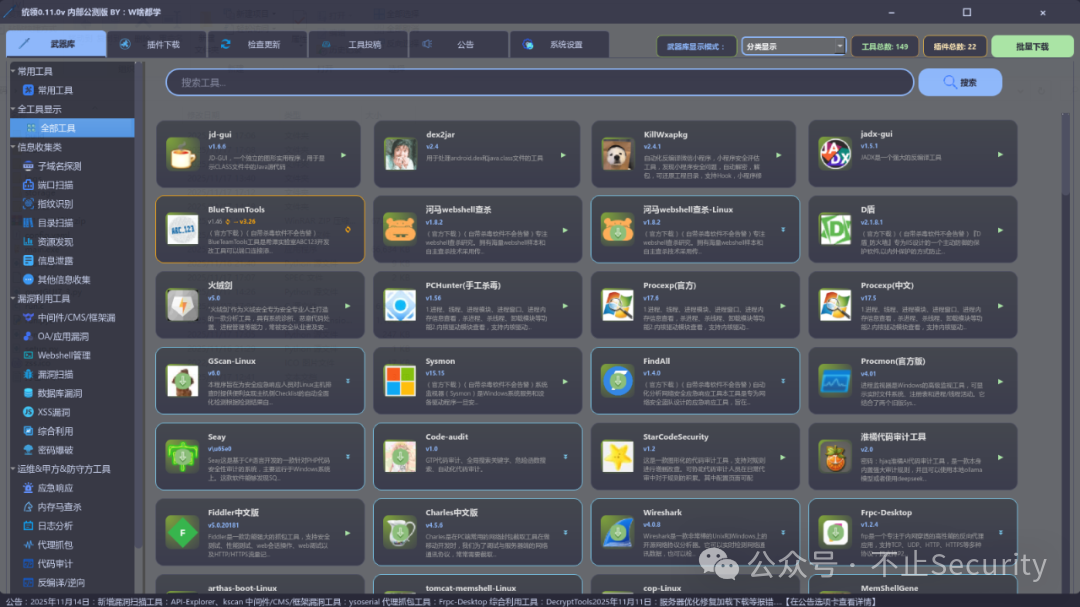1080x607 pixels.
Task: Click the Code-audit icon
Action: coord(400,457)
